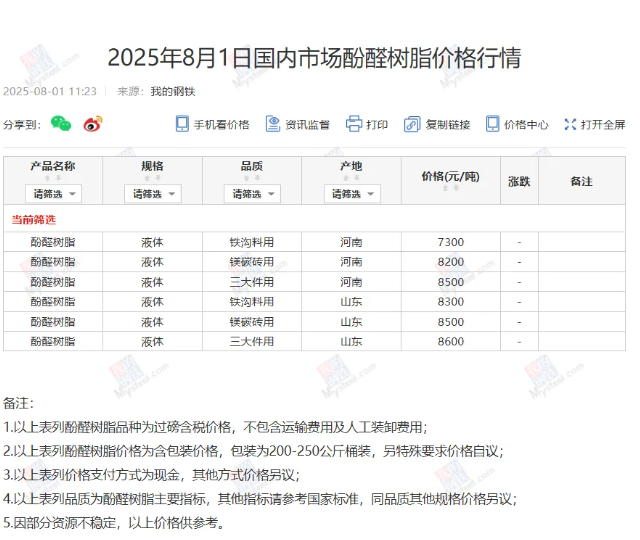Expand the 产品名称 filter dropdown

(x=53, y=193)
